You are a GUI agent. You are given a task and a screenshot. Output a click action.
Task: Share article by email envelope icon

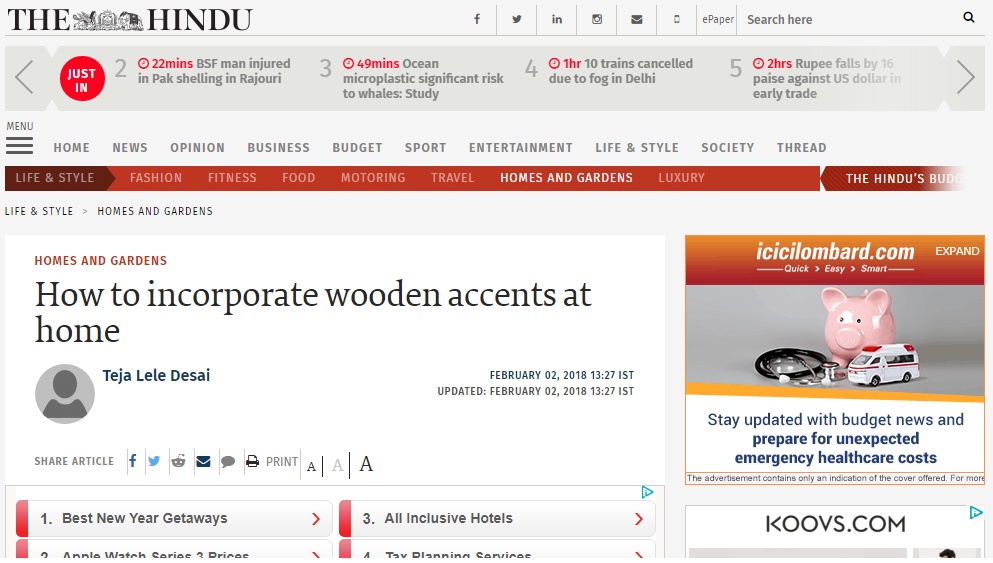(x=203, y=462)
